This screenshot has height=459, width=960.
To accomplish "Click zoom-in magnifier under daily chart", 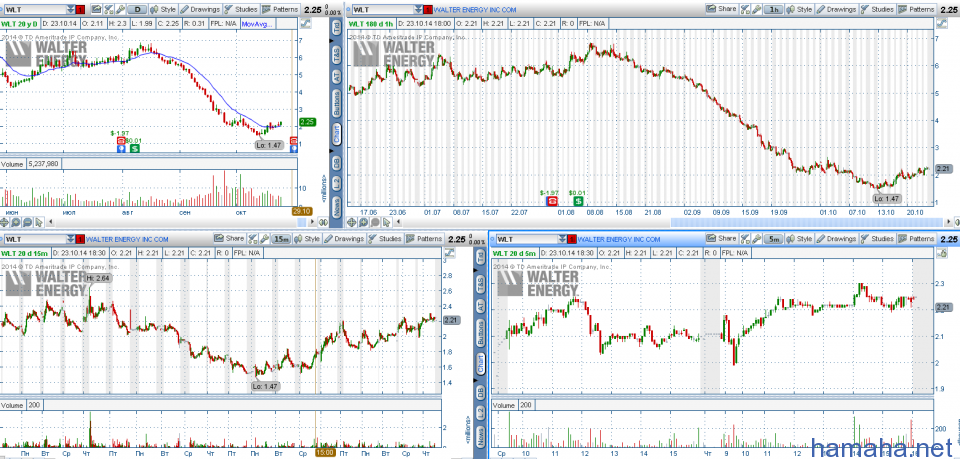I will click(x=17, y=222).
